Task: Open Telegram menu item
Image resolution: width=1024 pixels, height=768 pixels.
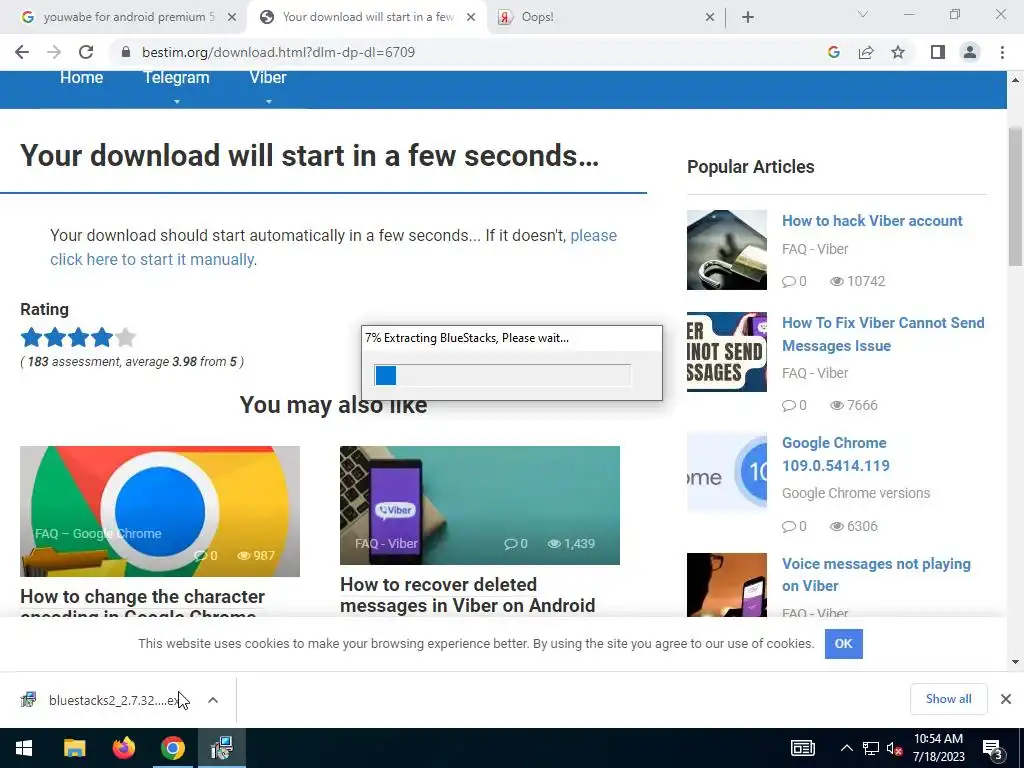Action: pos(176,77)
